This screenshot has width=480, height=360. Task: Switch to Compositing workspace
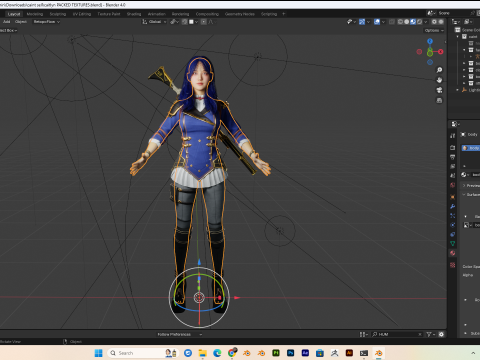pyautogui.click(x=207, y=14)
